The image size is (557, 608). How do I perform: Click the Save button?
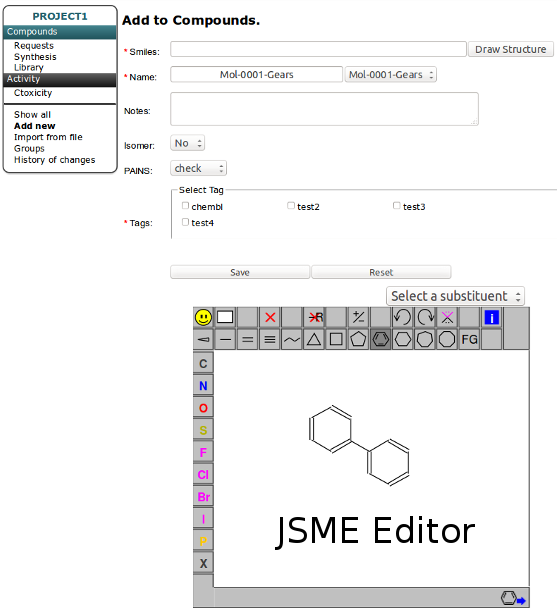point(240,272)
